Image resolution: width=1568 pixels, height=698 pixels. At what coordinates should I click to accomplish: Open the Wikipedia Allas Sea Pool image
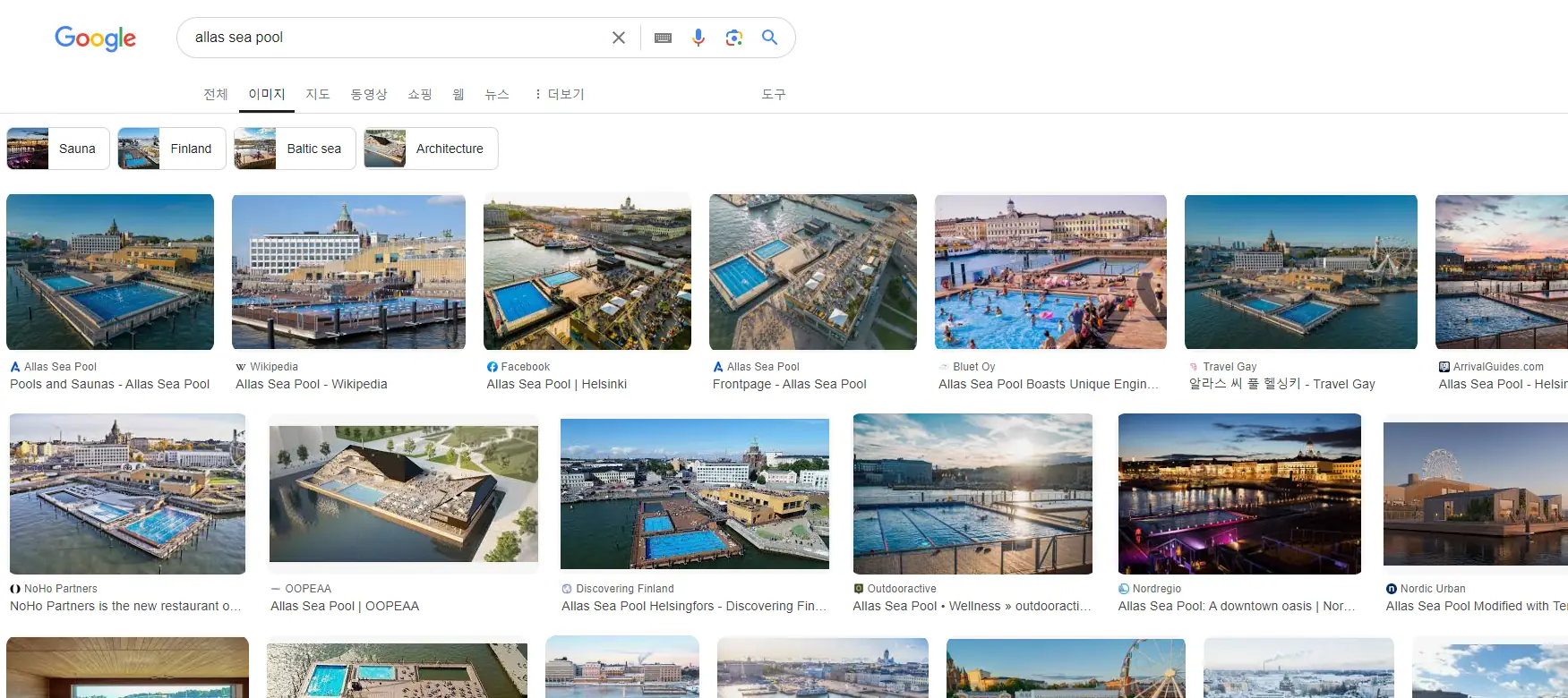pos(348,272)
